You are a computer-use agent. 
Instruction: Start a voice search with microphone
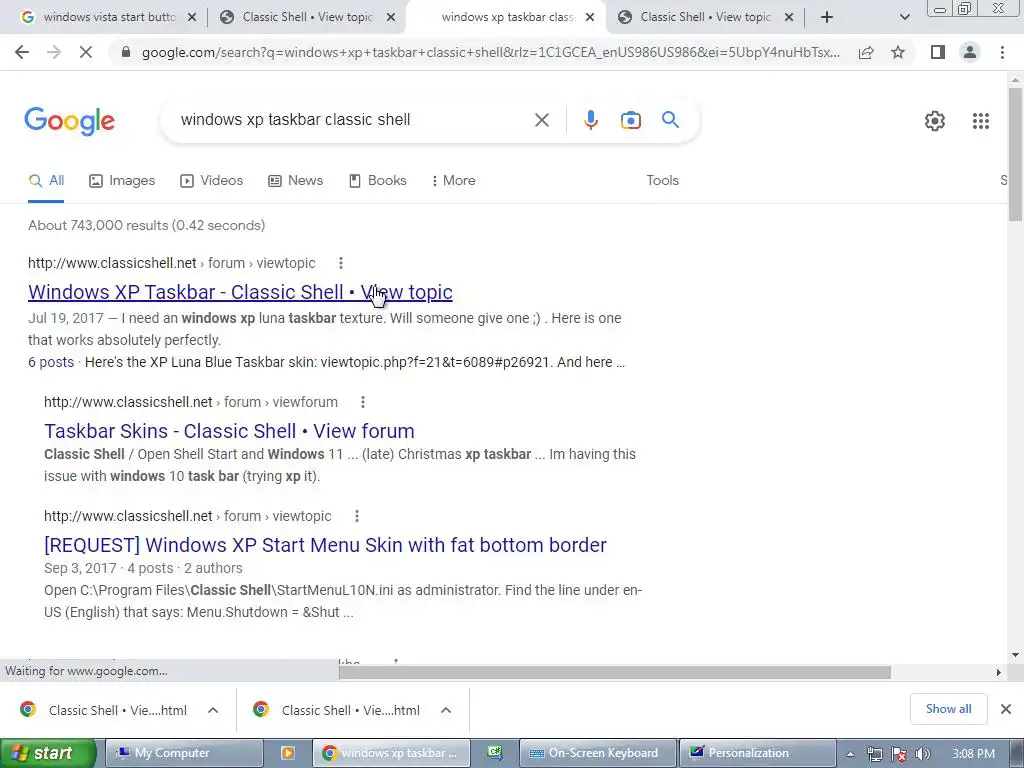coord(590,120)
